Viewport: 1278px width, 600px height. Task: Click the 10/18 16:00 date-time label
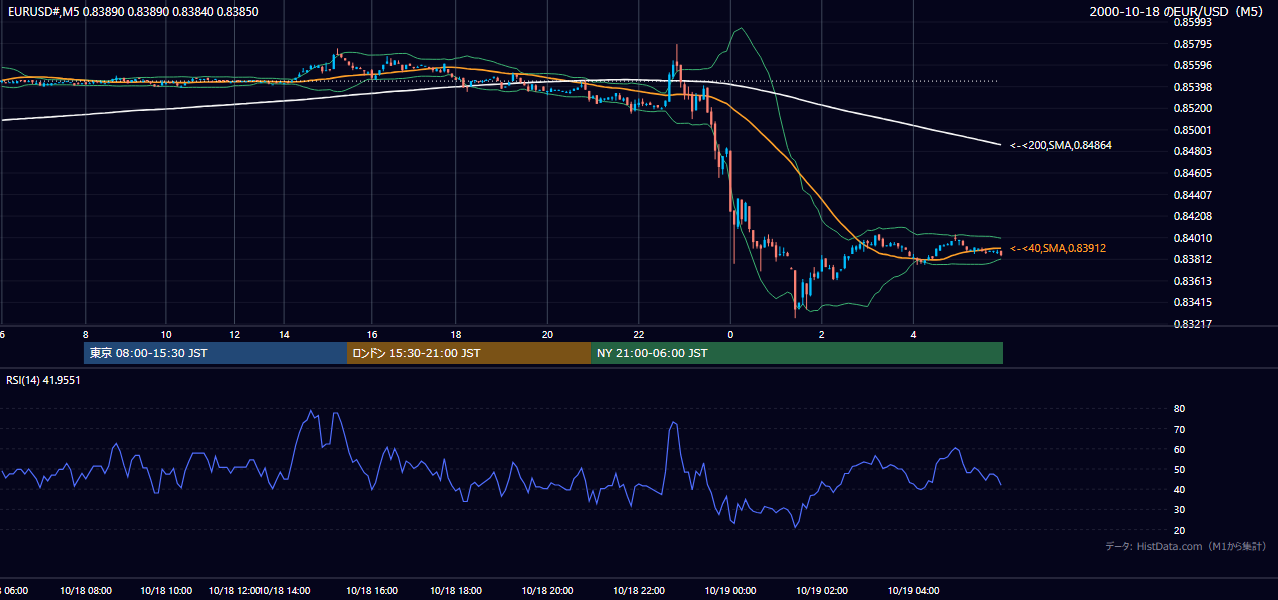371,590
